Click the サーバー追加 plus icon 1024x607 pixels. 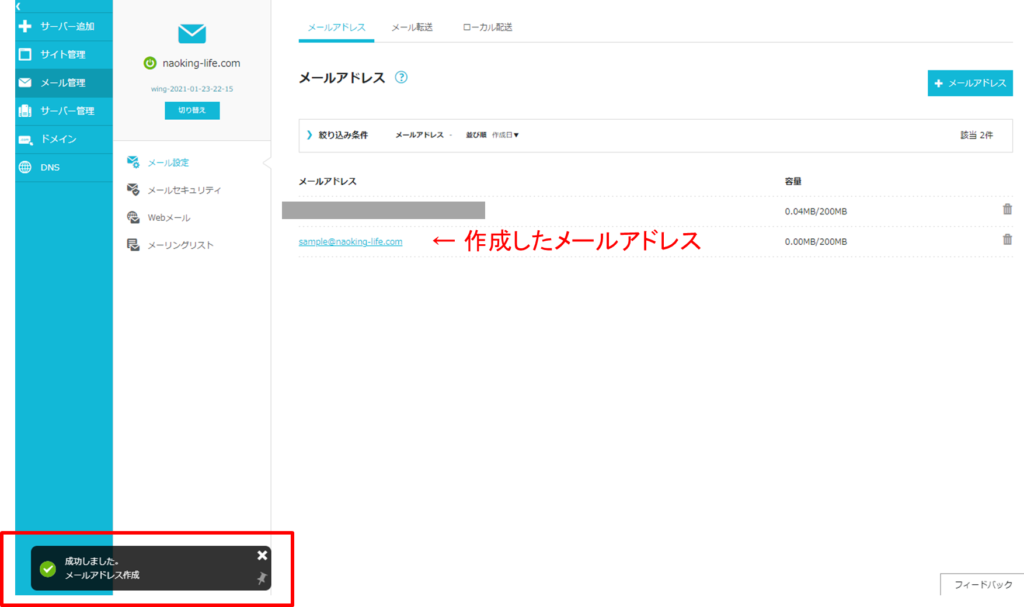pos(25,26)
